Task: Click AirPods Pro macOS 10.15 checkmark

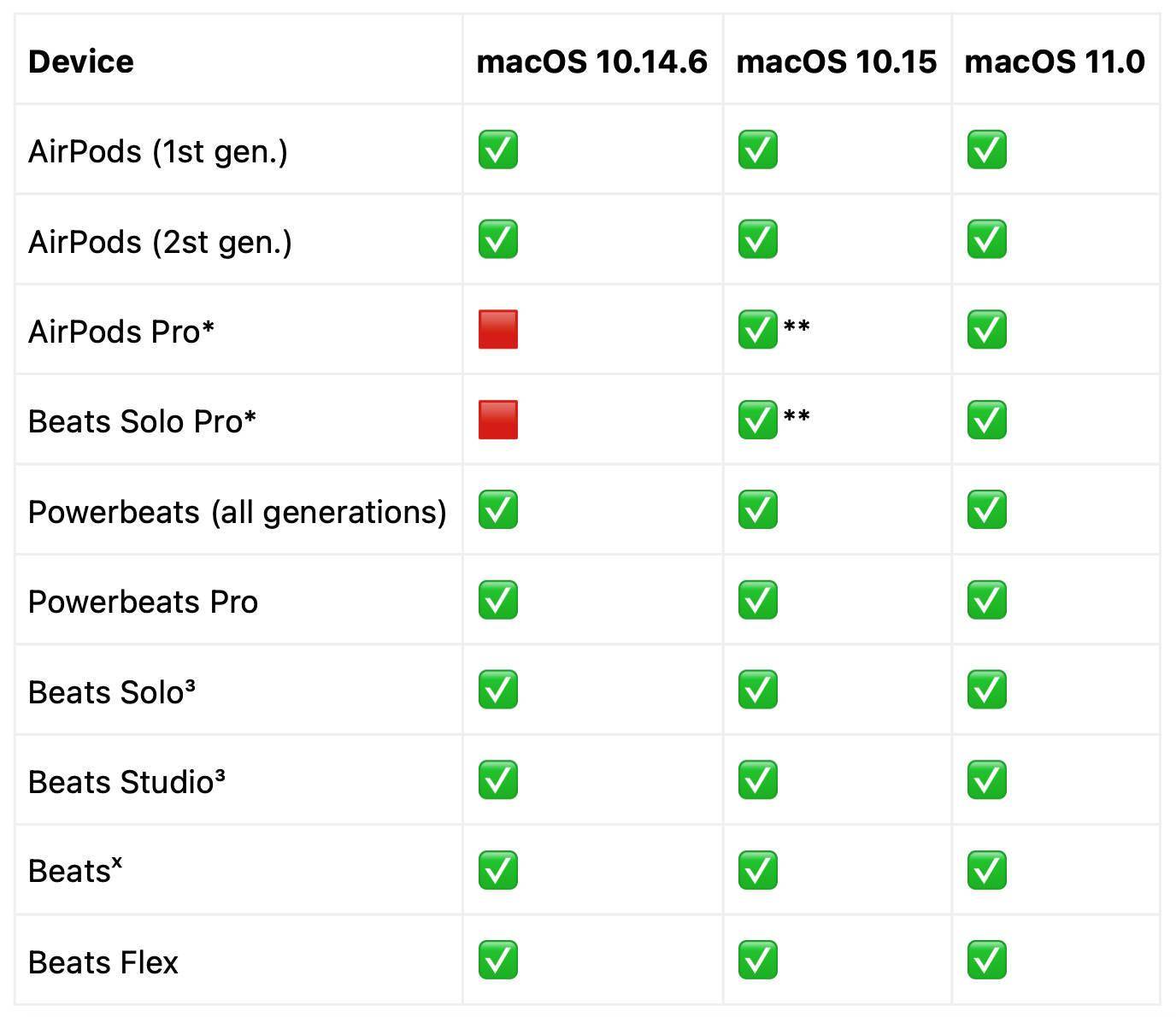Action: (x=757, y=330)
